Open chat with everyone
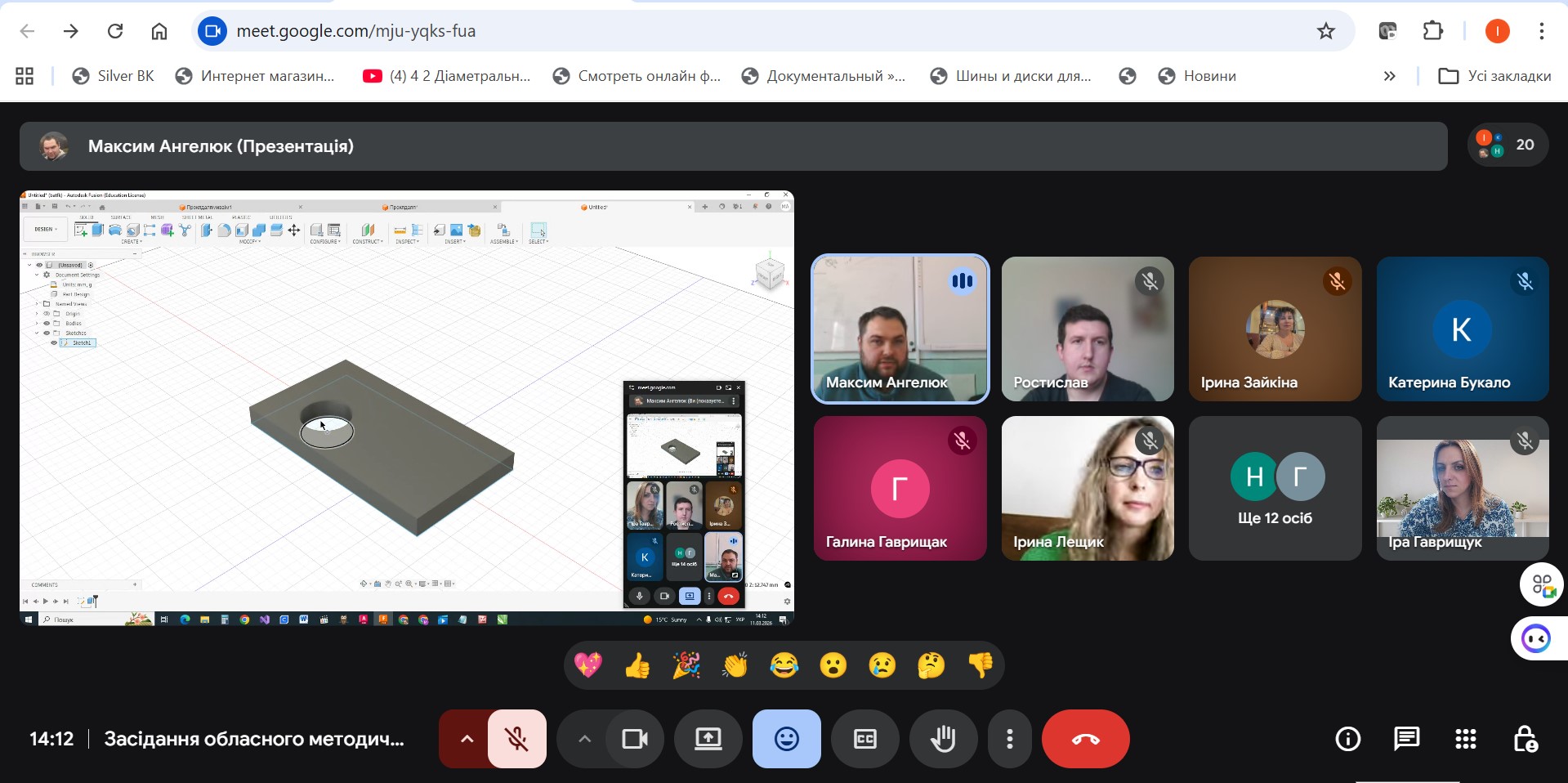Image resolution: width=1568 pixels, height=783 pixels. [x=1406, y=739]
